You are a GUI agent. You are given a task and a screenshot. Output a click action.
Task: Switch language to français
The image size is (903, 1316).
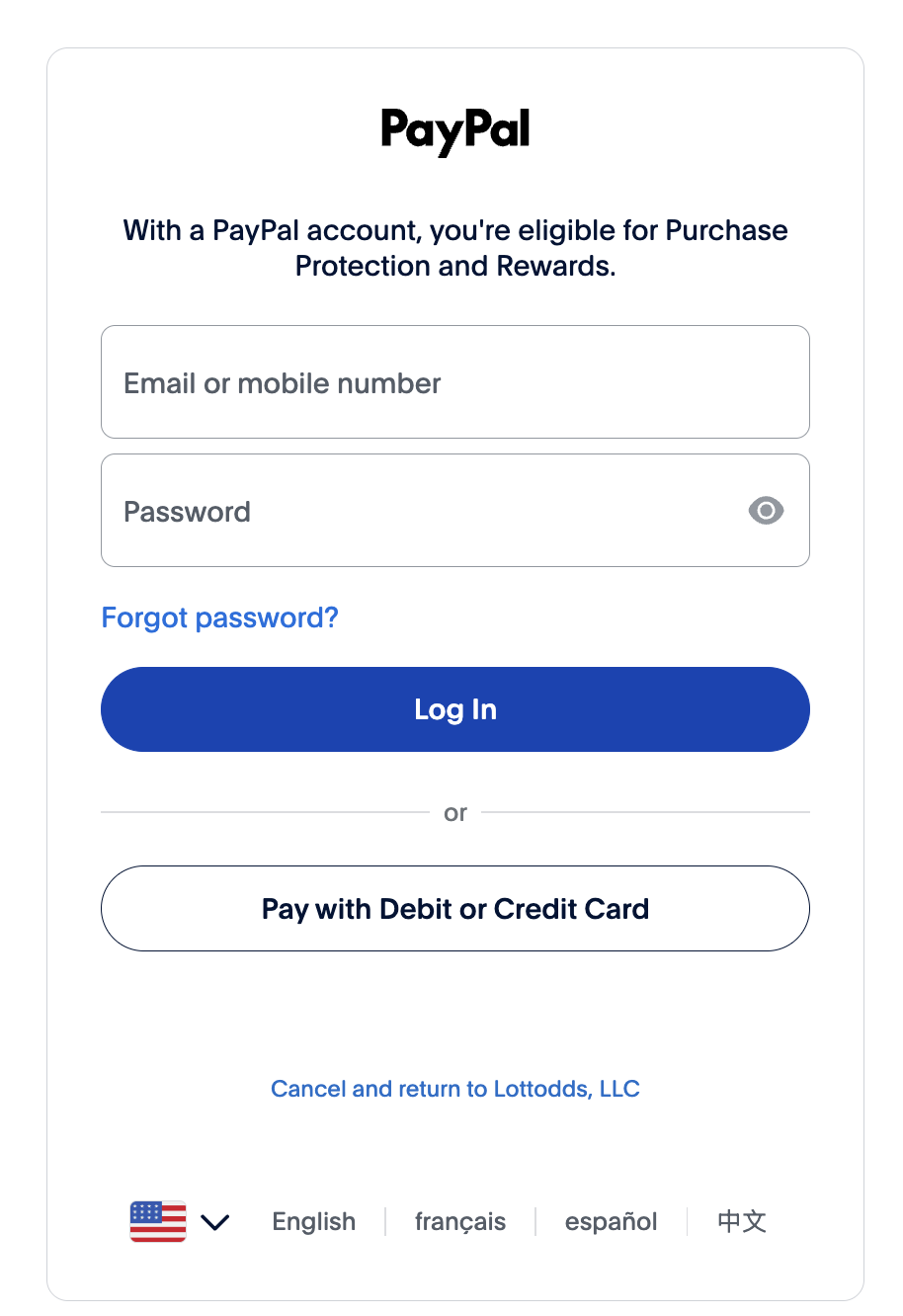click(x=460, y=1222)
